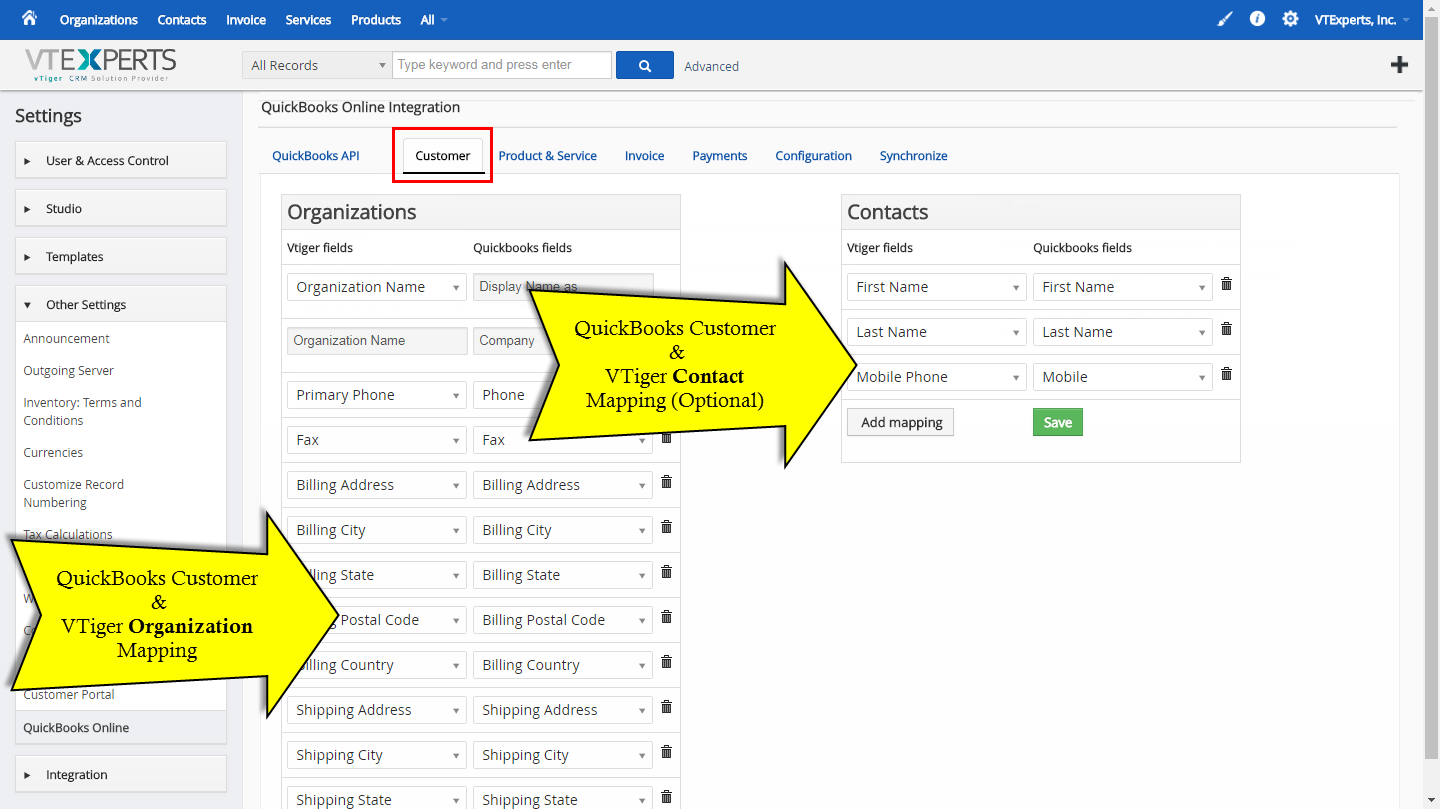Delete the Billing Postal Code mapping
Screen dimensions: 1440x809
[666, 617]
